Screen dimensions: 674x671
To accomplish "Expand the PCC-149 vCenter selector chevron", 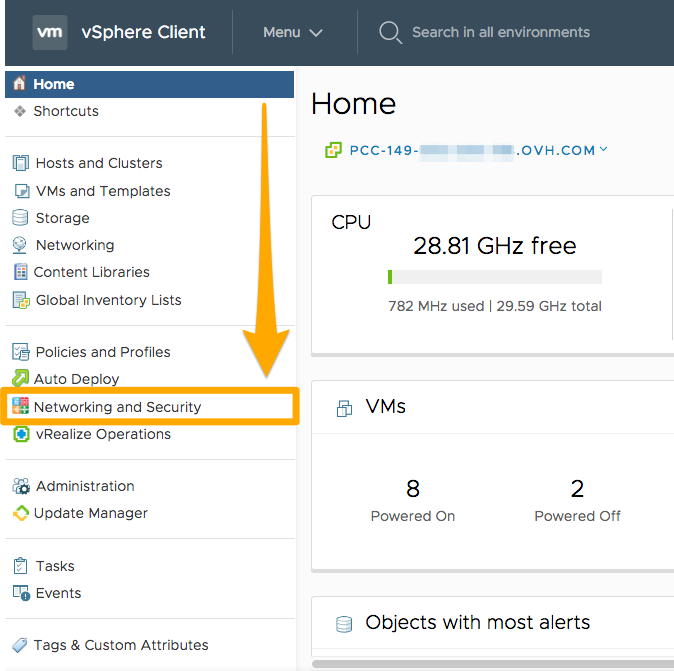I will 604,149.
